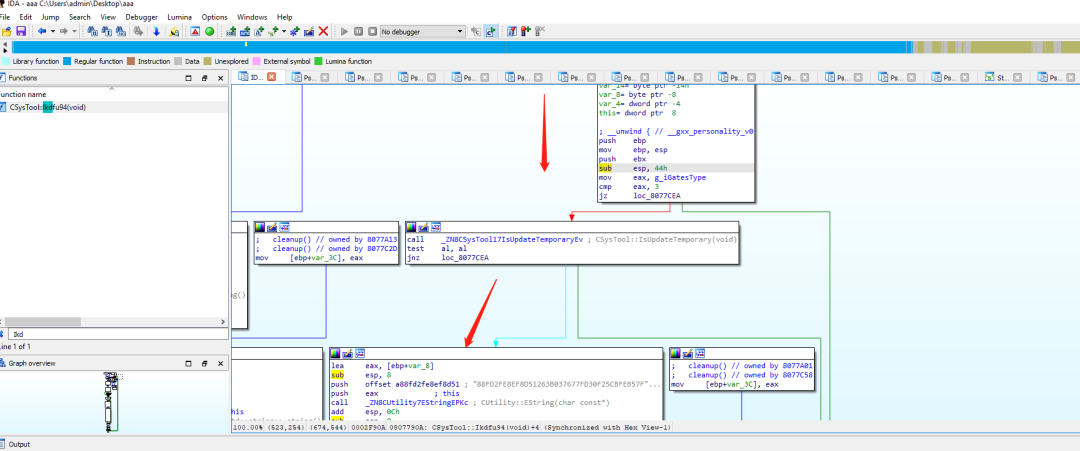Open the Jump menu

(x=50, y=17)
